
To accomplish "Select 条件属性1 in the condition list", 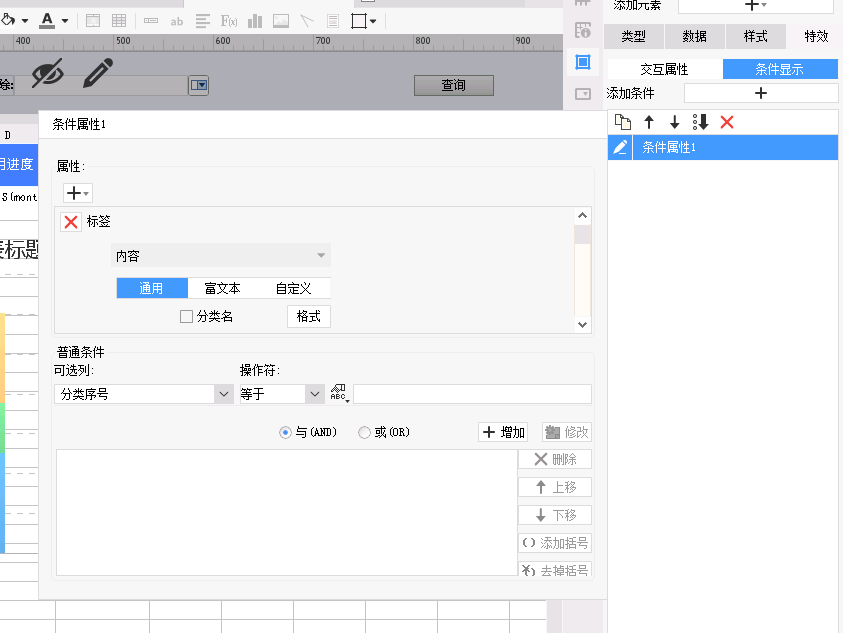I will click(735, 147).
